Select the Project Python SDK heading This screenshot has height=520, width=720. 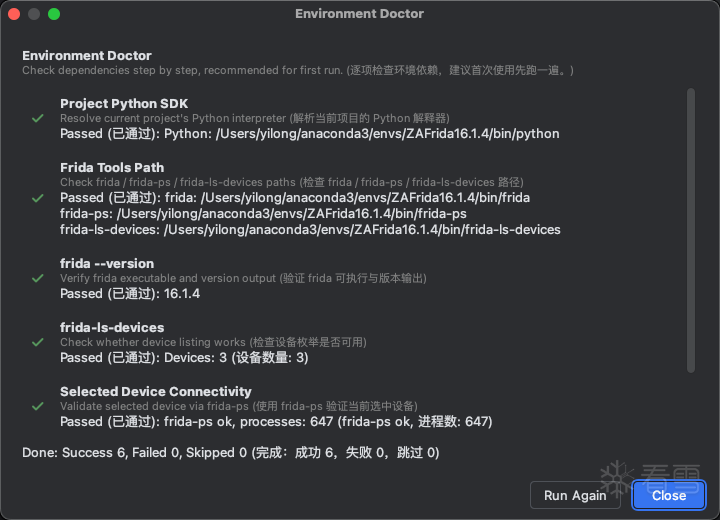(x=124, y=103)
